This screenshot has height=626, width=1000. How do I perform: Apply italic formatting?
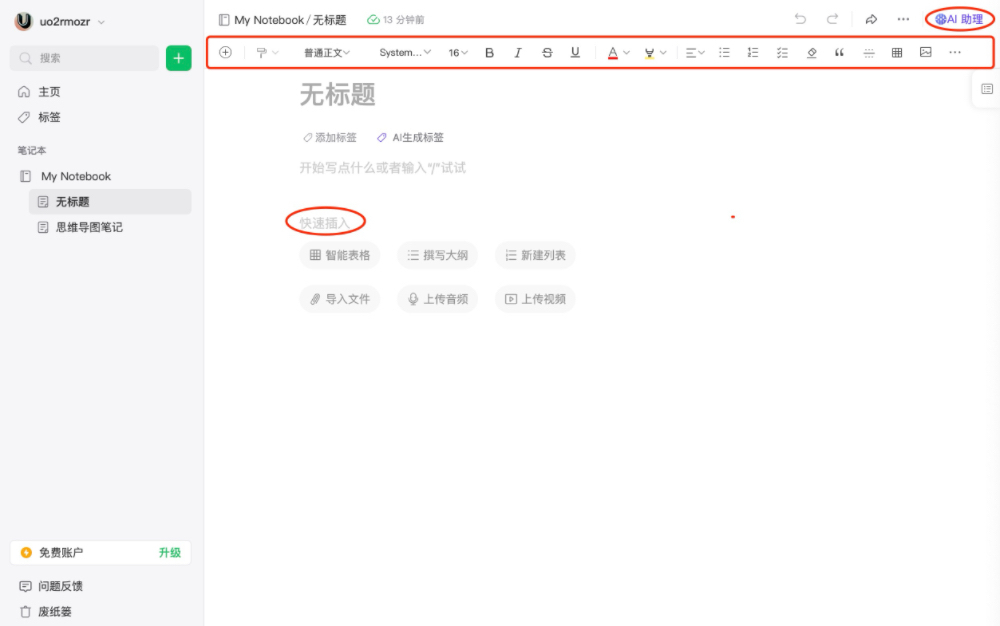517,52
